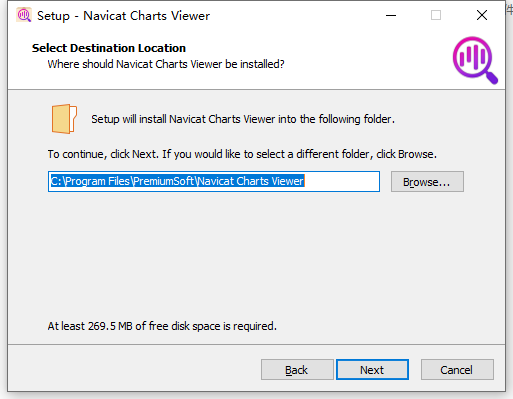Image resolution: width=513 pixels, height=399 pixels.
Task: Click the yellow destination folder icon
Action: pyautogui.click(x=64, y=119)
